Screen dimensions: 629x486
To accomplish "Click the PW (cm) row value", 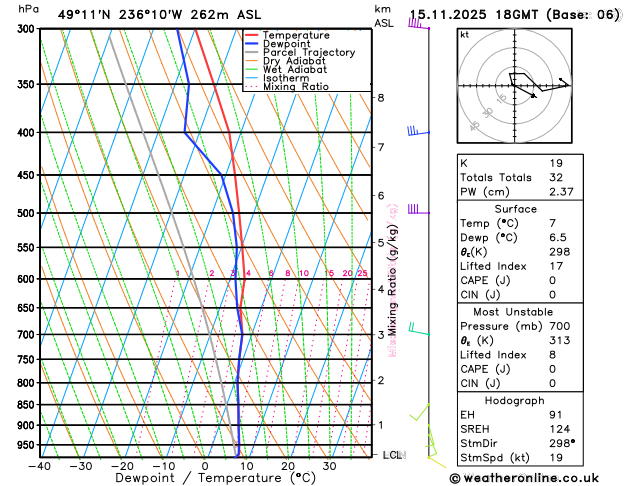I will tap(561, 192).
